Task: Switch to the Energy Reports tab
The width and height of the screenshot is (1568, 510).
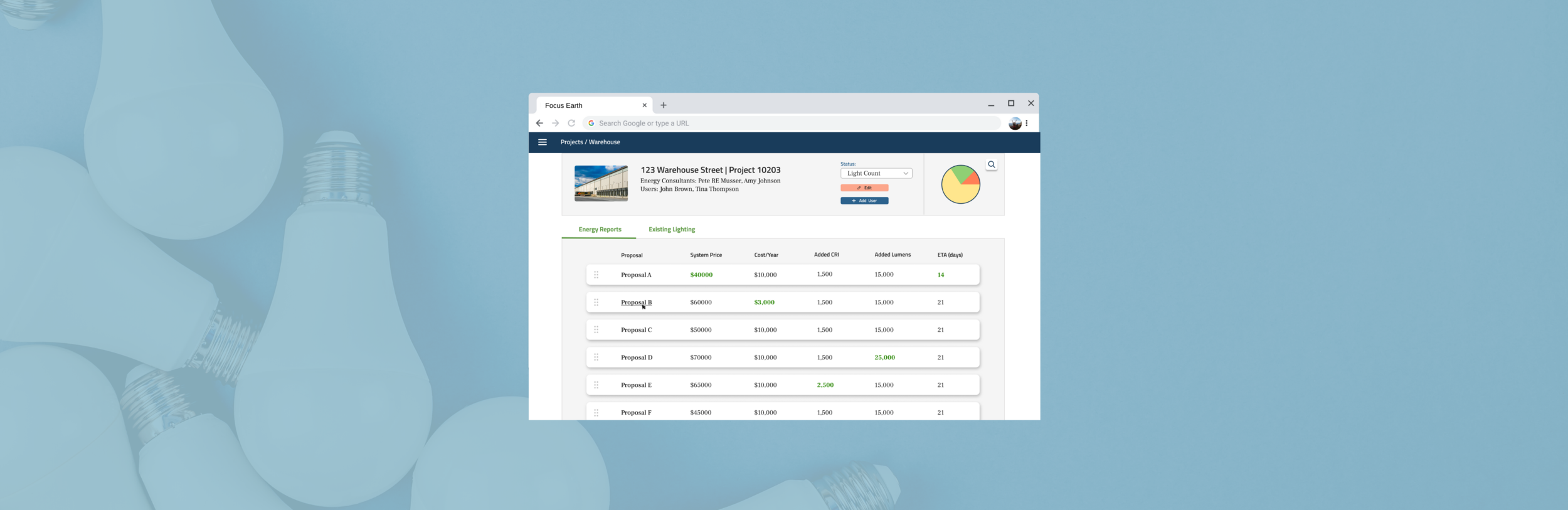Action: [x=600, y=230]
